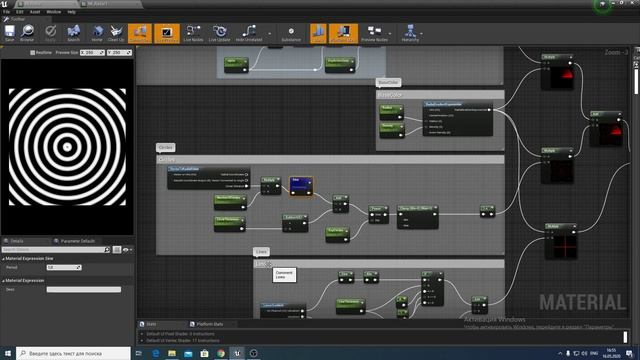640x360 pixels.
Task: Click the preview size X input field
Action: [x=92, y=53]
